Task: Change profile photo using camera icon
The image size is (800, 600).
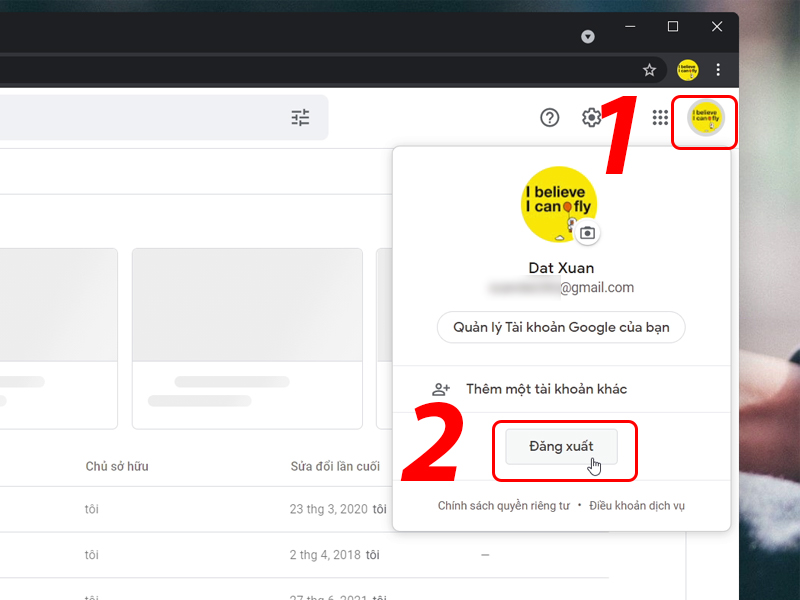Action: click(587, 232)
